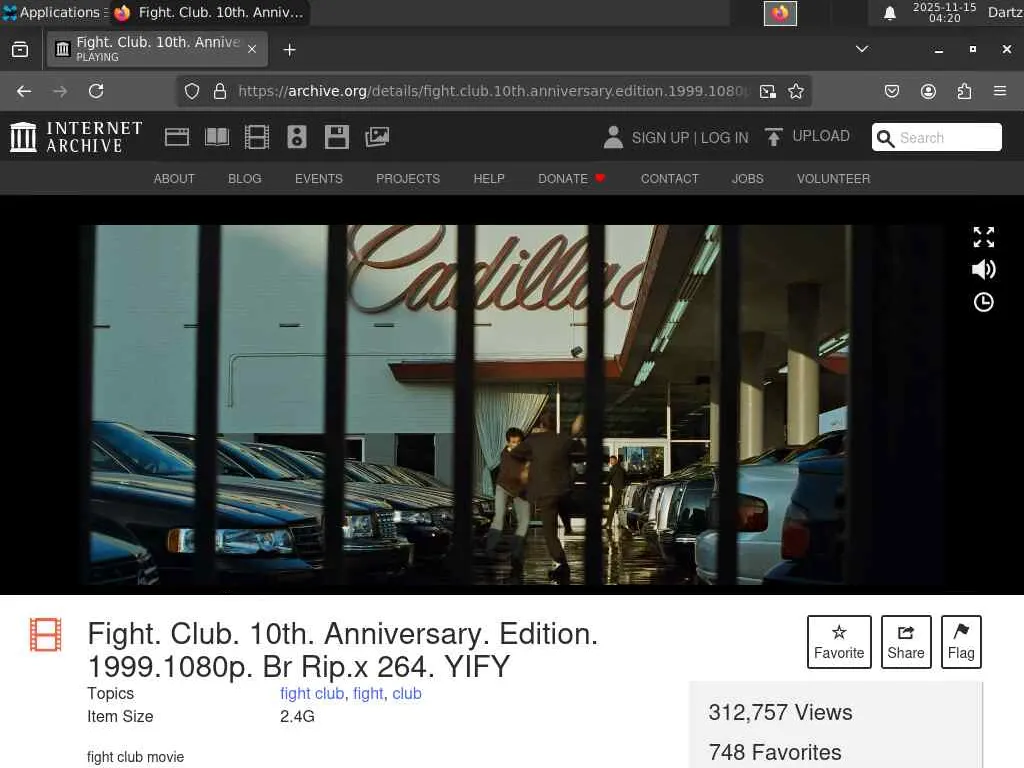The height and width of the screenshot is (768, 1024).
Task: Click the red film strip item icon
Action: coord(46,635)
